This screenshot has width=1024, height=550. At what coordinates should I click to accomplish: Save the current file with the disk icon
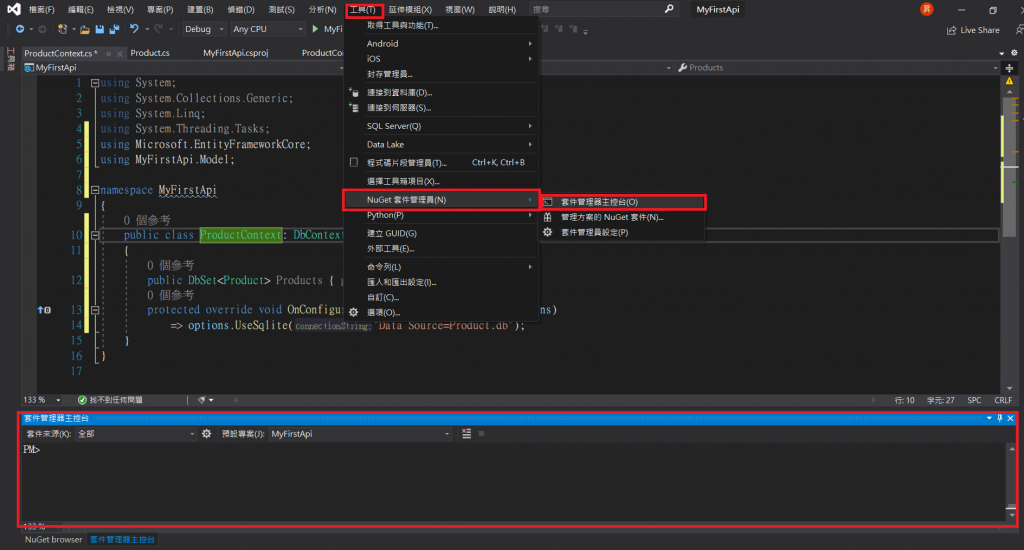coord(99,29)
